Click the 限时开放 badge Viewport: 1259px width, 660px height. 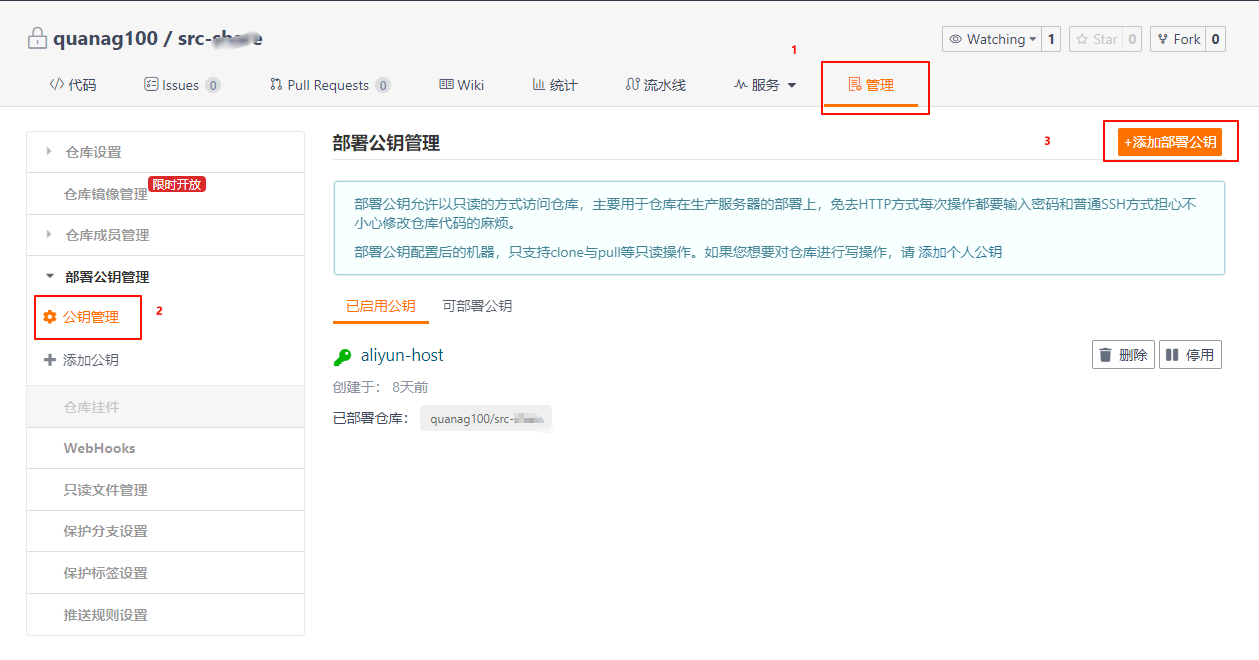click(177, 184)
